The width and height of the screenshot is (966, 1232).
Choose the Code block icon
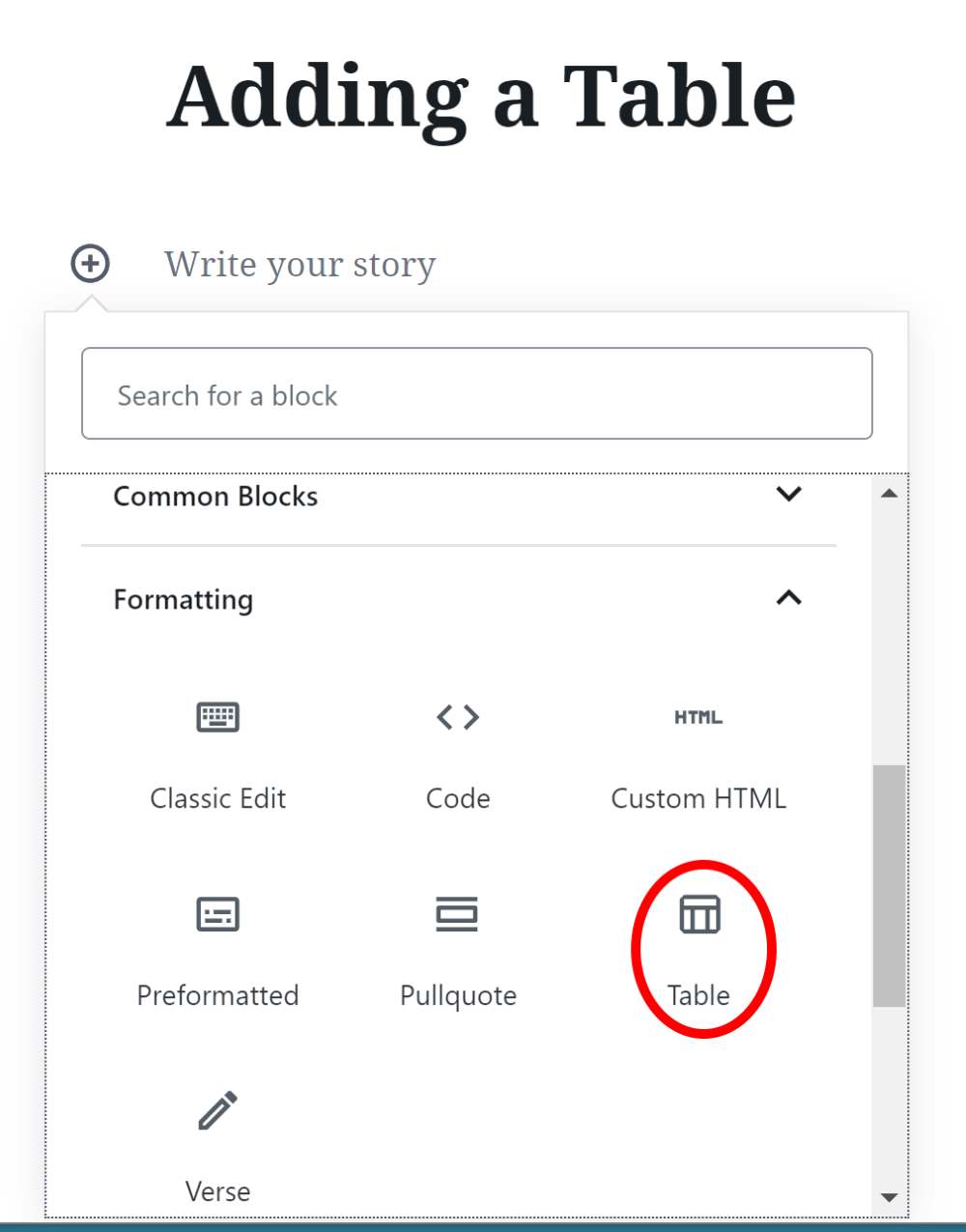tap(458, 717)
